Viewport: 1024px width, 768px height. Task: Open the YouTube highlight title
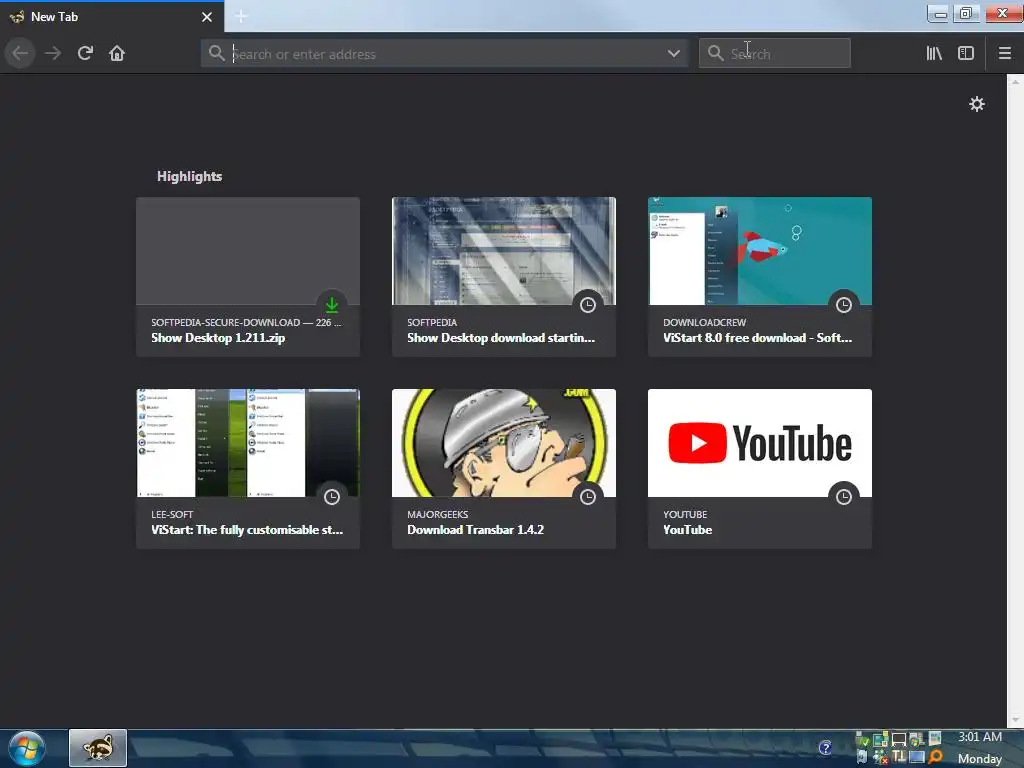click(688, 530)
